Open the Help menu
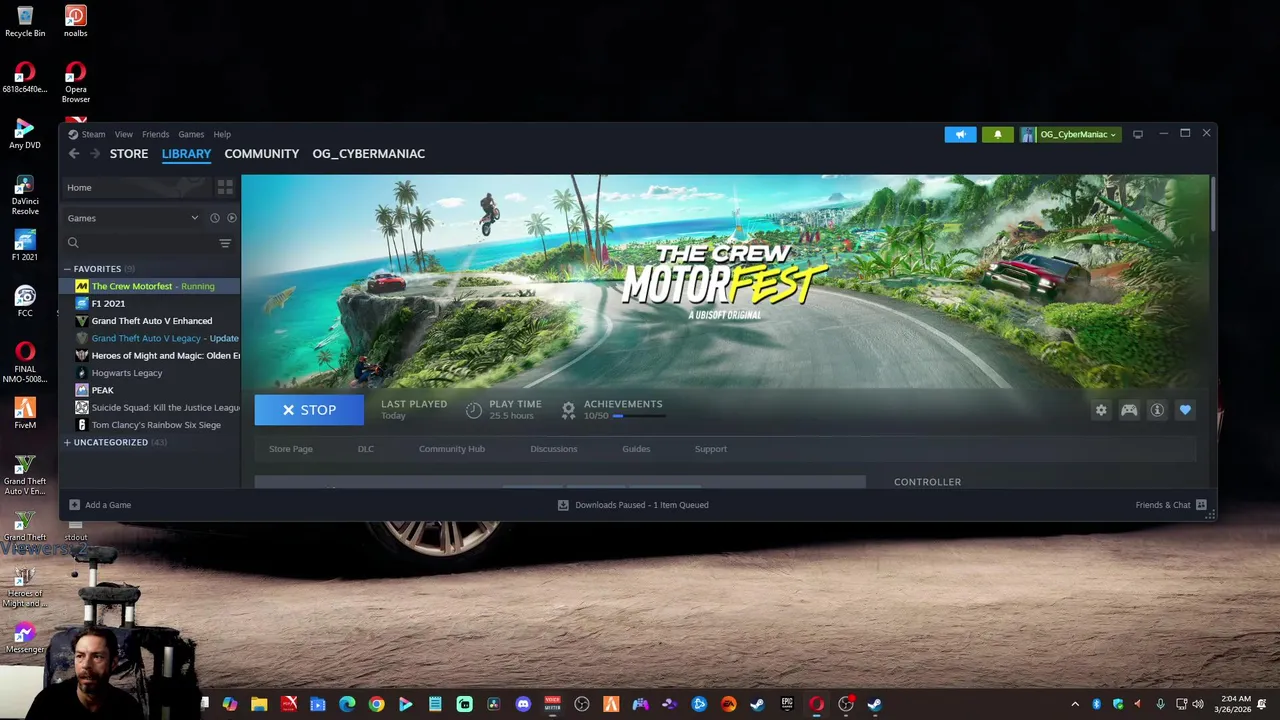 pyautogui.click(x=222, y=134)
